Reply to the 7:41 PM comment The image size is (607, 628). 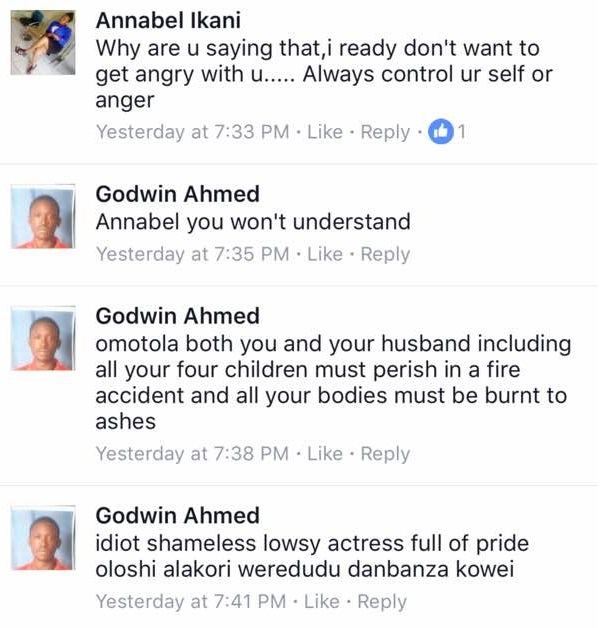pyautogui.click(x=382, y=602)
